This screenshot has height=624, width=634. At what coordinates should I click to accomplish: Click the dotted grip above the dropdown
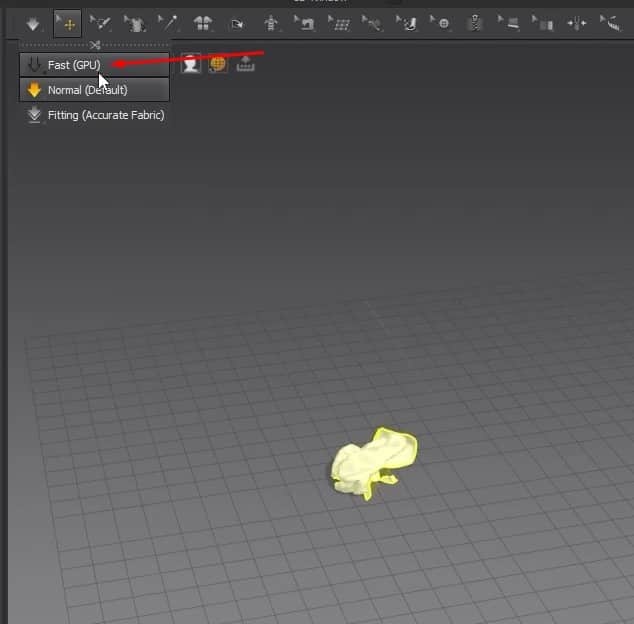point(94,45)
